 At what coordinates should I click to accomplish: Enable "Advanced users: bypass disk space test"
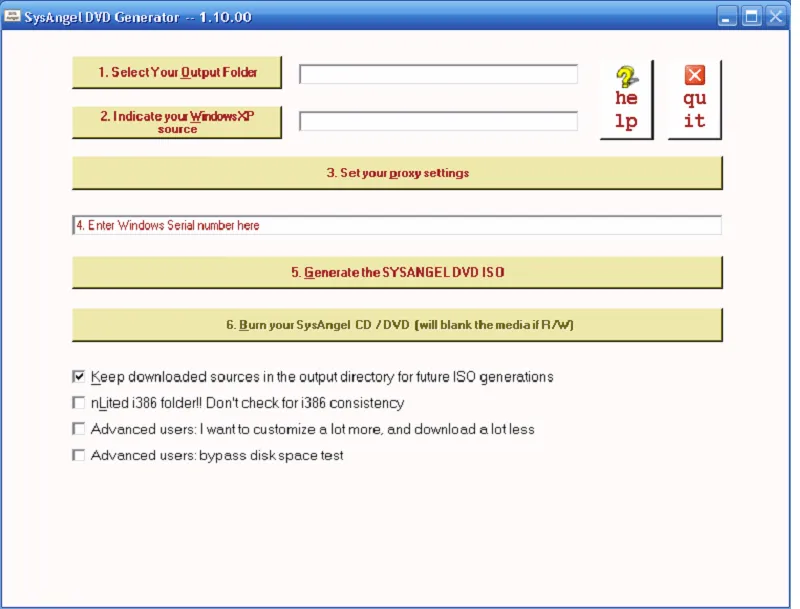coord(78,455)
